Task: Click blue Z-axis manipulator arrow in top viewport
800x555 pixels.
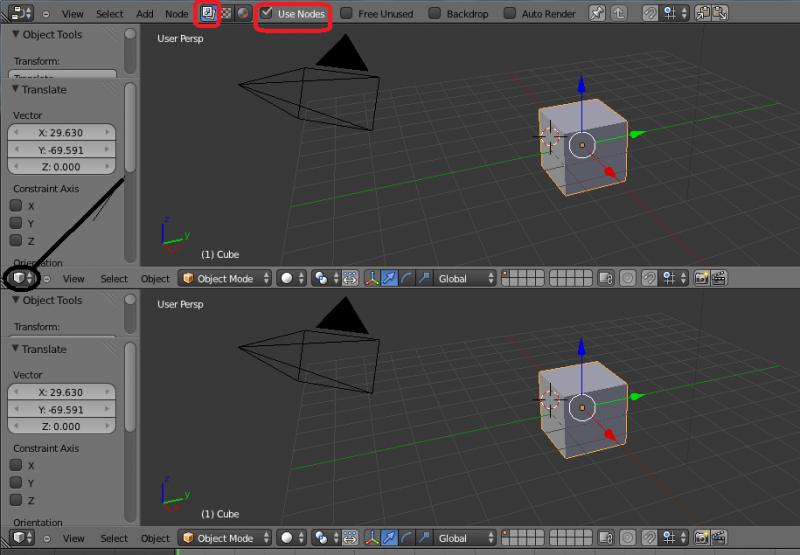Action: 581,85
